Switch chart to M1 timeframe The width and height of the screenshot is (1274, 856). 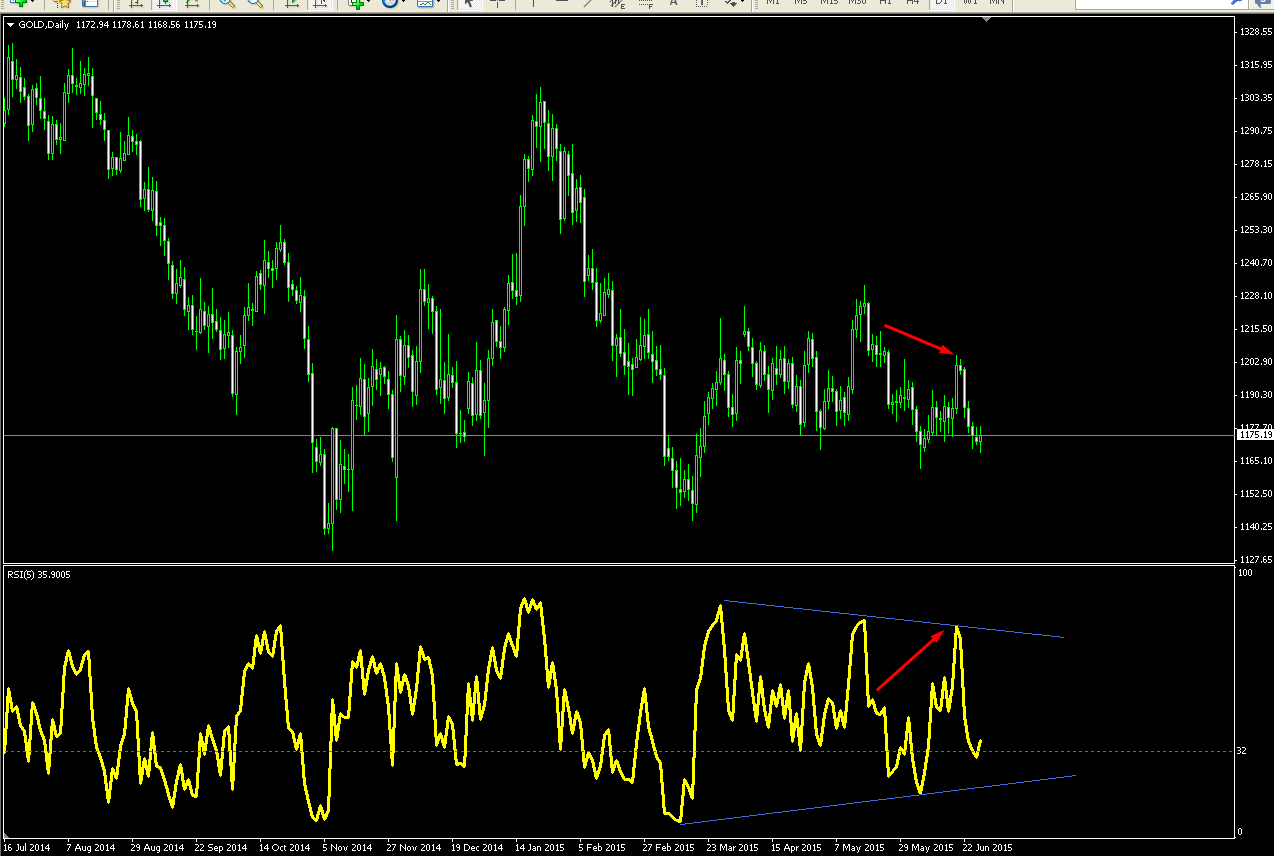[772, 3]
